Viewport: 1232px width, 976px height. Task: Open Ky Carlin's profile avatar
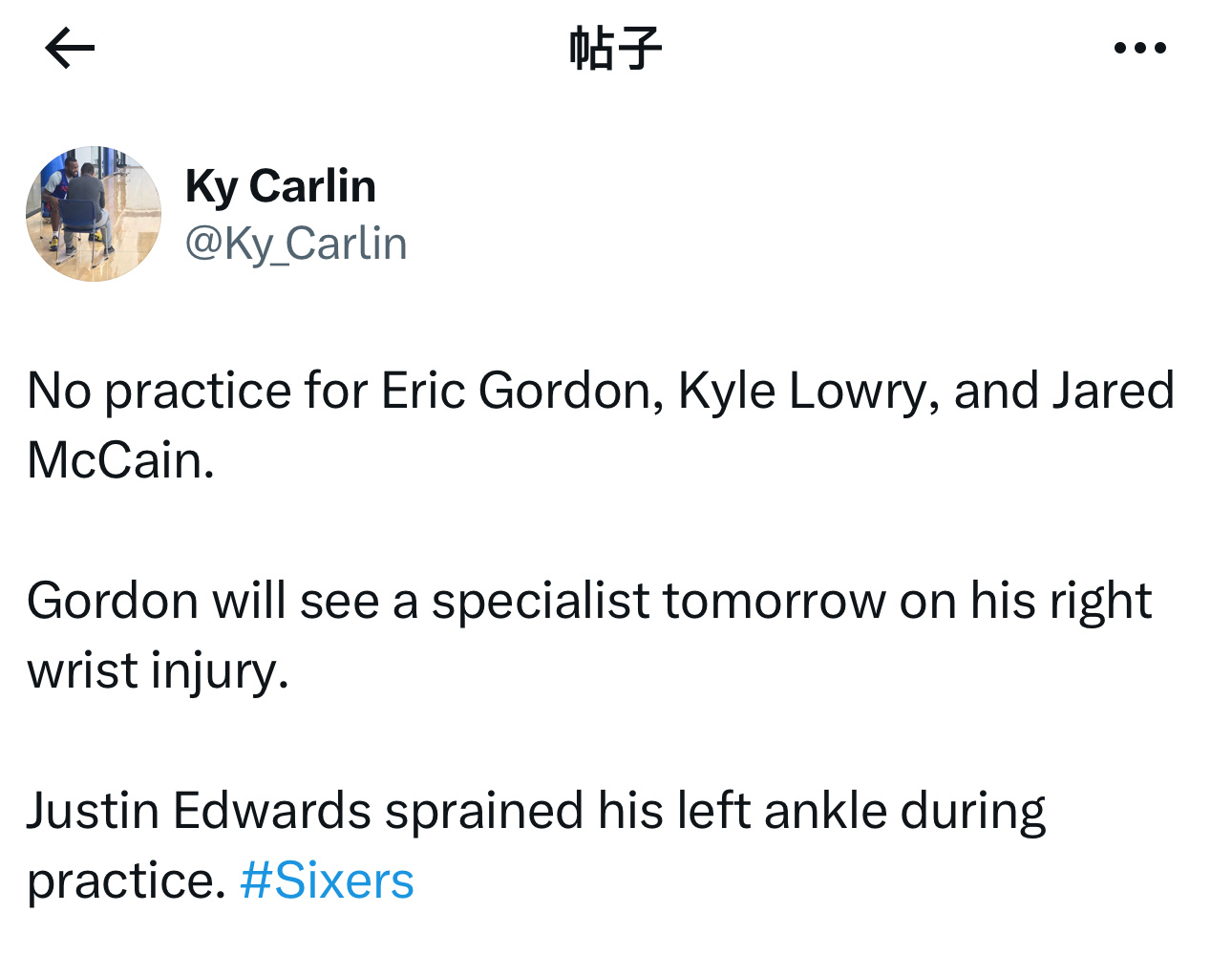(x=94, y=214)
